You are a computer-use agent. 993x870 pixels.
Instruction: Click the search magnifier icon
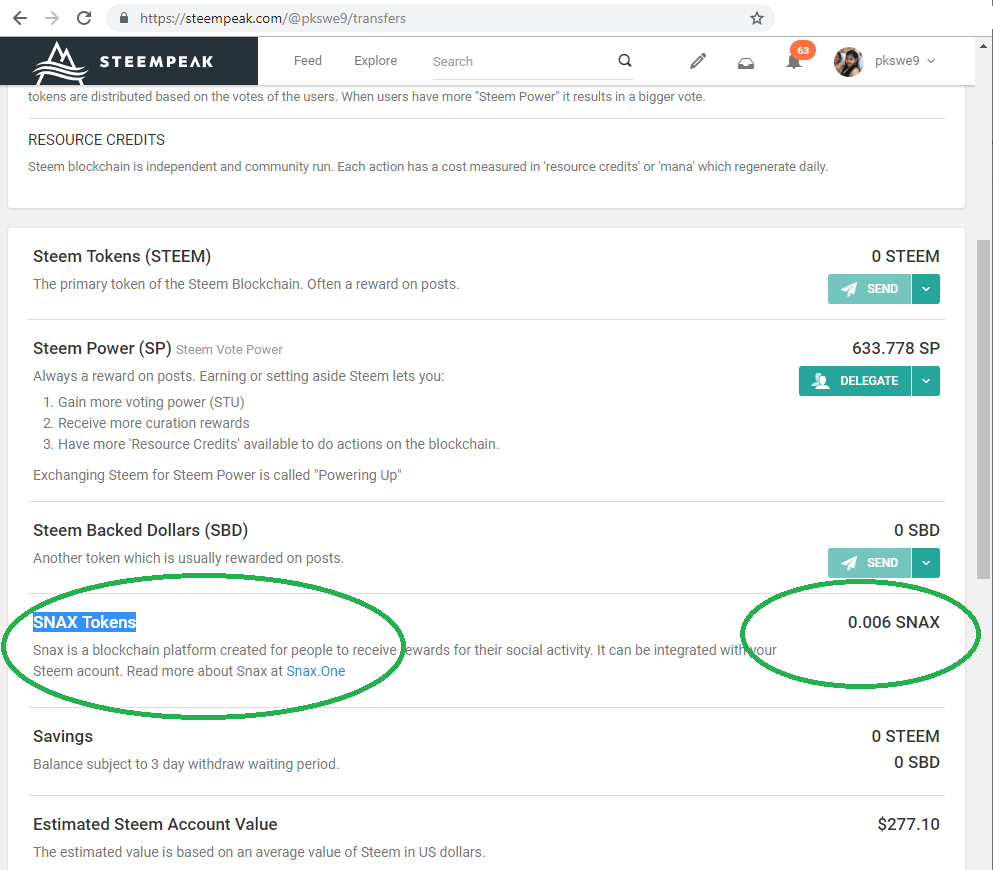click(624, 60)
